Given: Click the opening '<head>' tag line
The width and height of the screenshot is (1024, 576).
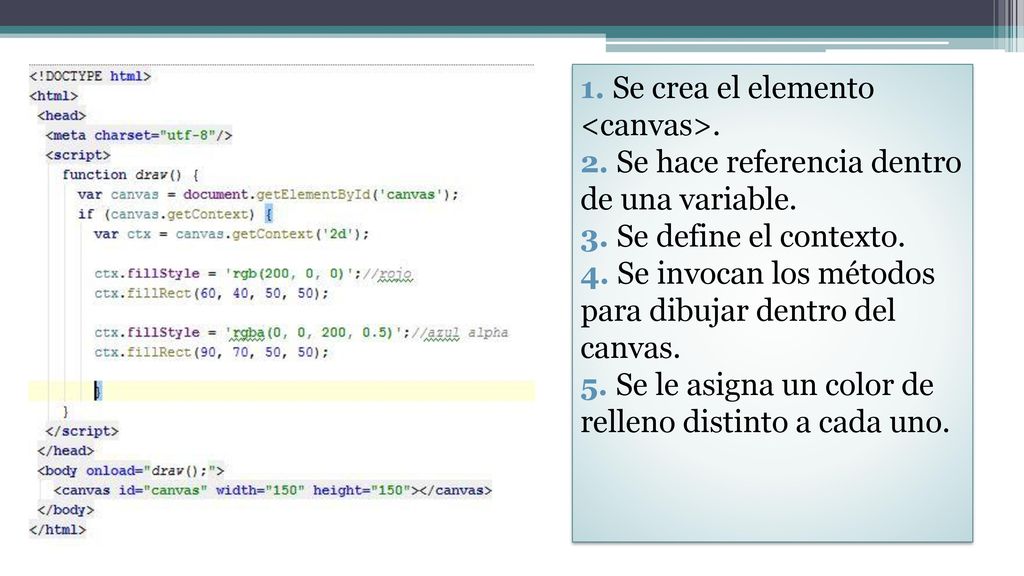Looking at the screenshot, I should [61, 116].
